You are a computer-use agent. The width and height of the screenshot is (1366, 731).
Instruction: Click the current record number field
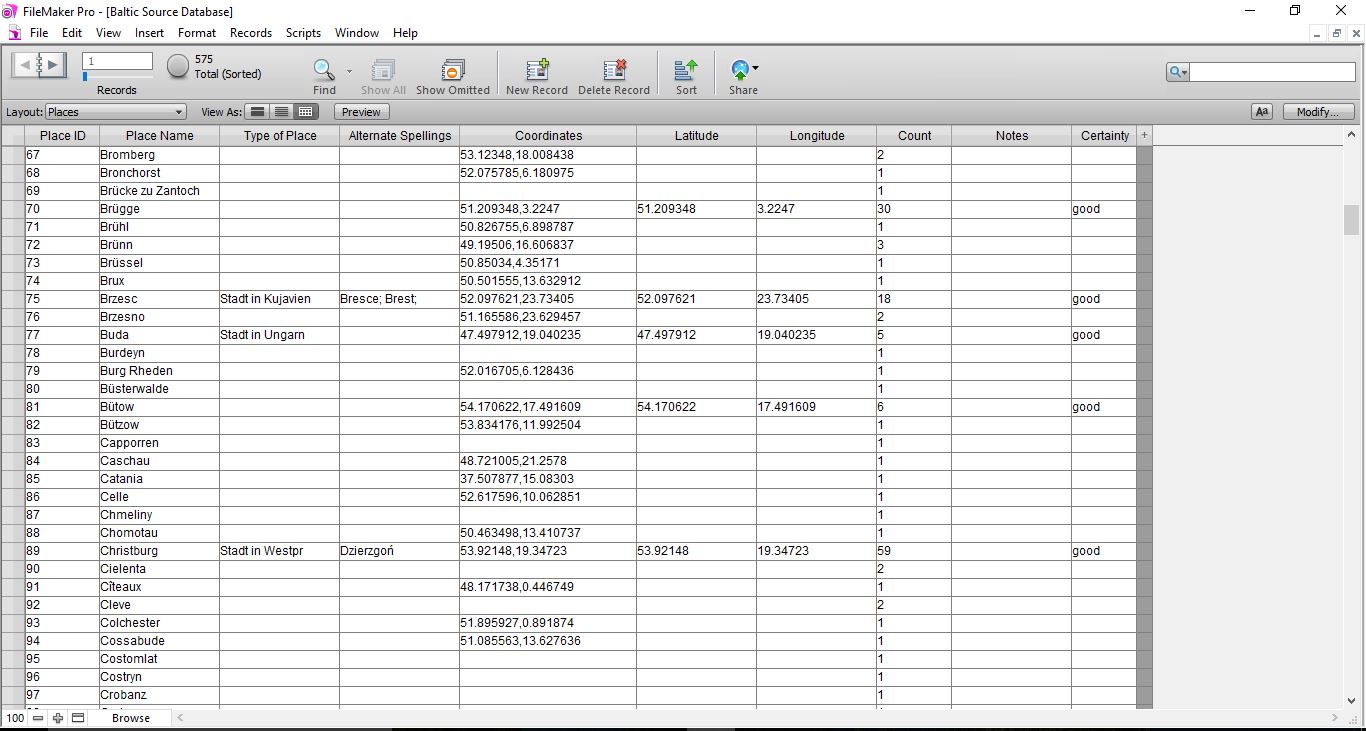click(117, 61)
